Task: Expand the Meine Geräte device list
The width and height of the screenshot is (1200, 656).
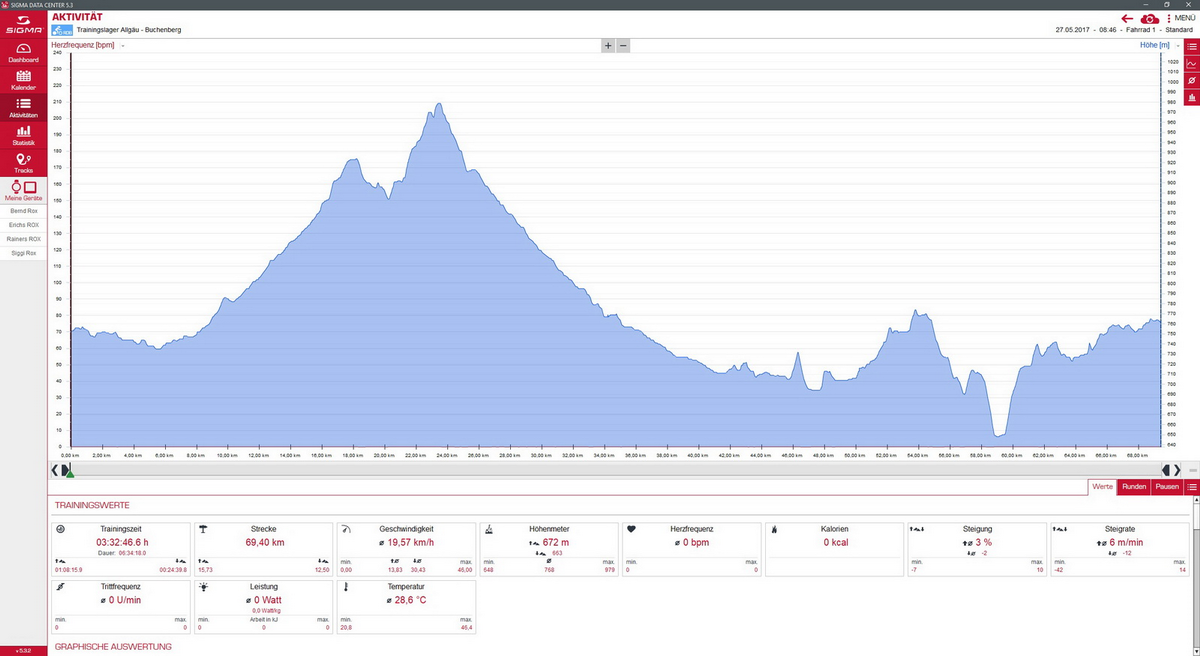Action: pos(23,190)
